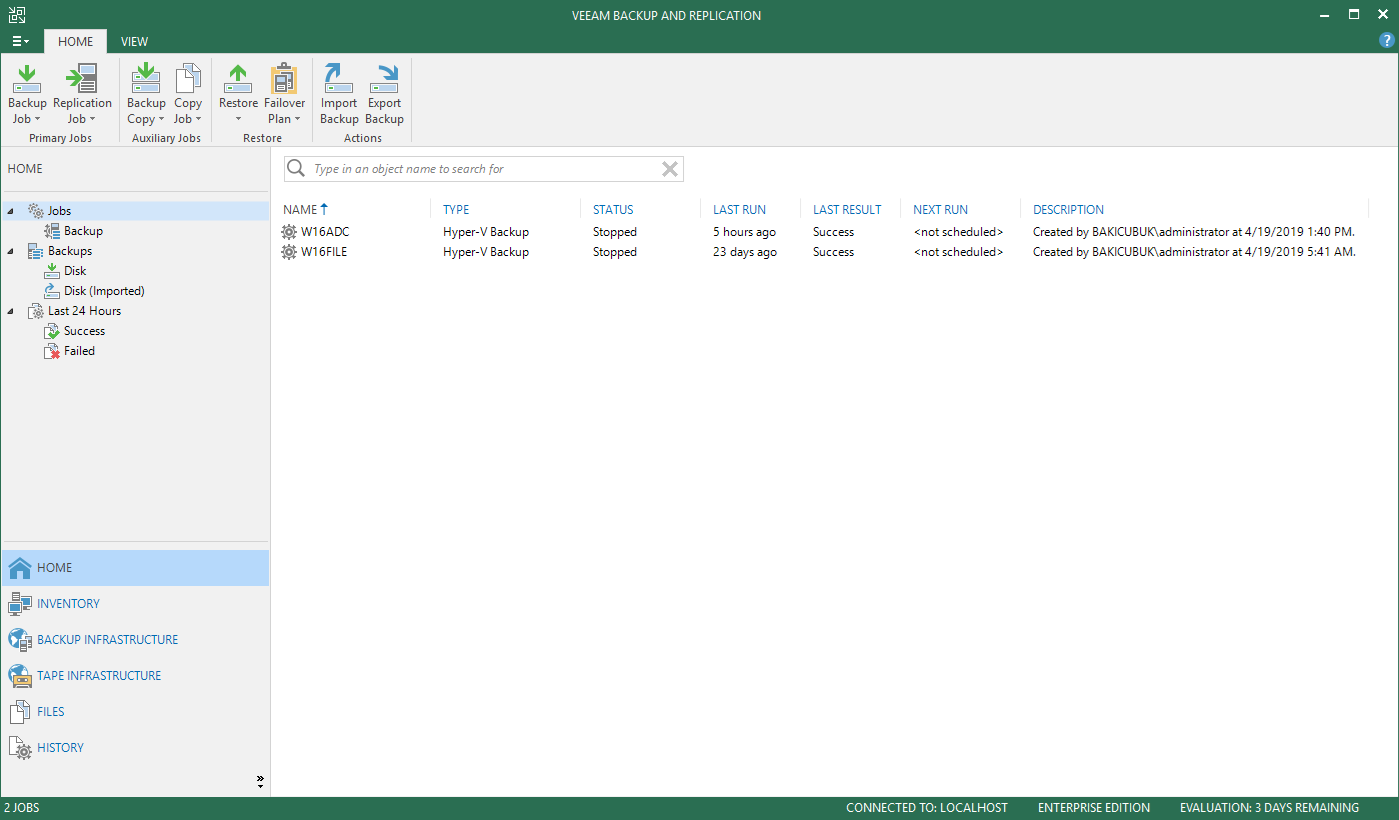The height and width of the screenshot is (820, 1399).
Task: Sort by the STATUS column header
Action: pos(613,210)
